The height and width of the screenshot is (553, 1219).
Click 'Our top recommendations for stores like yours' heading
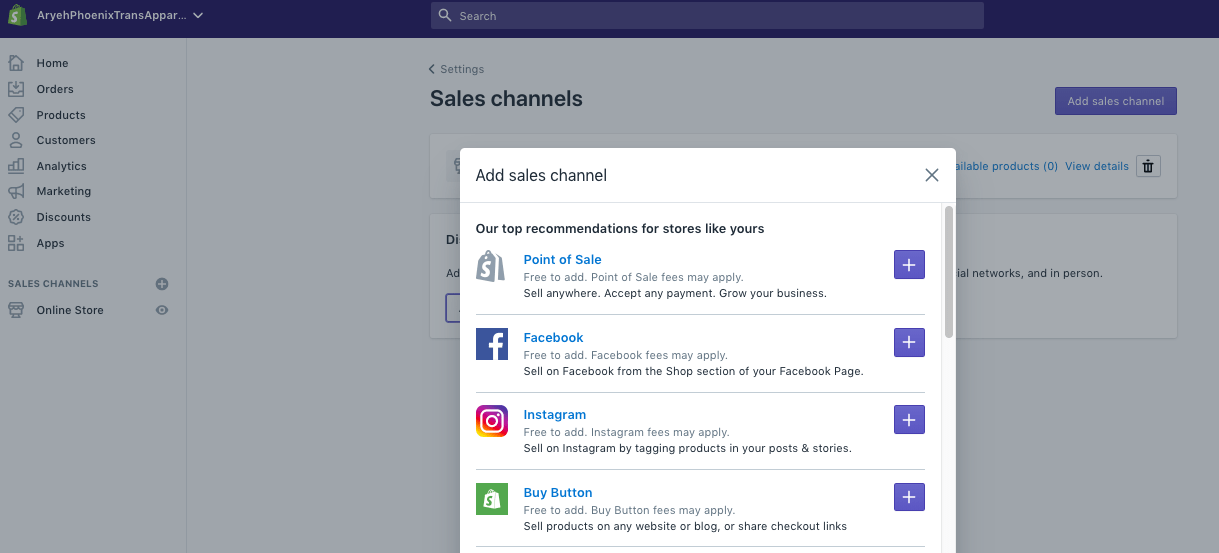pyautogui.click(x=620, y=229)
